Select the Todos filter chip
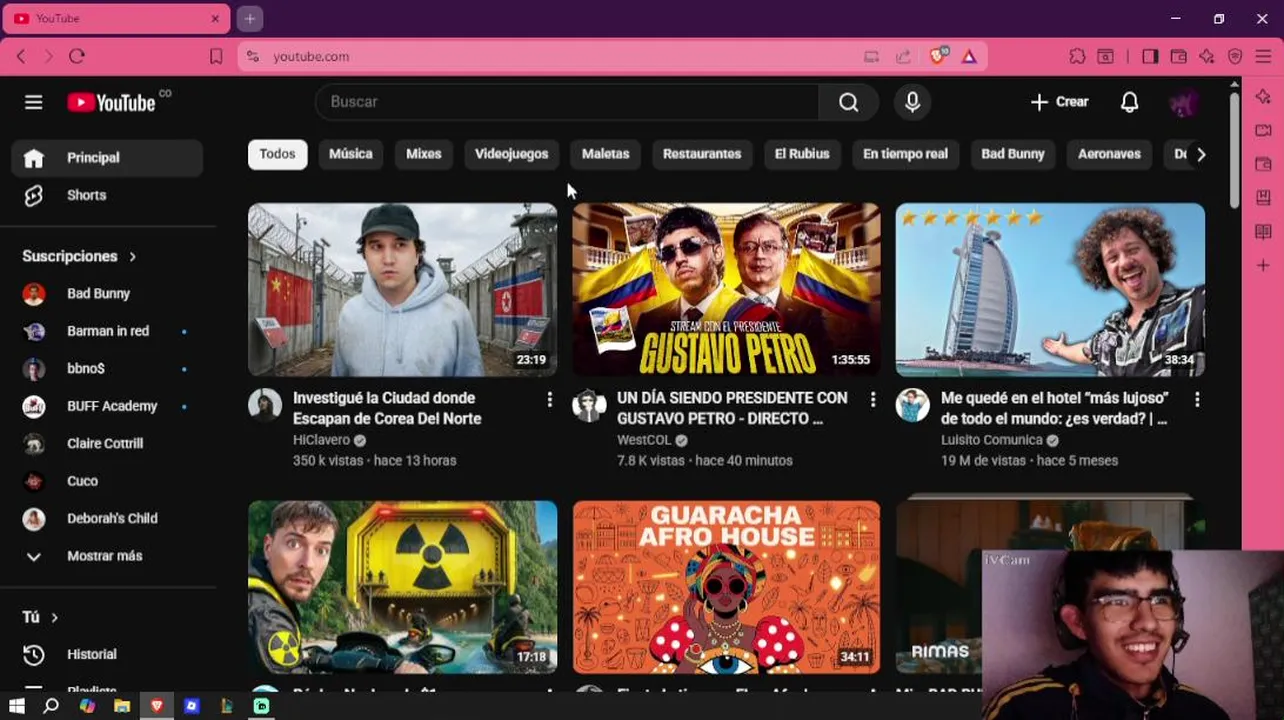1284x720 pixels. 278,154
